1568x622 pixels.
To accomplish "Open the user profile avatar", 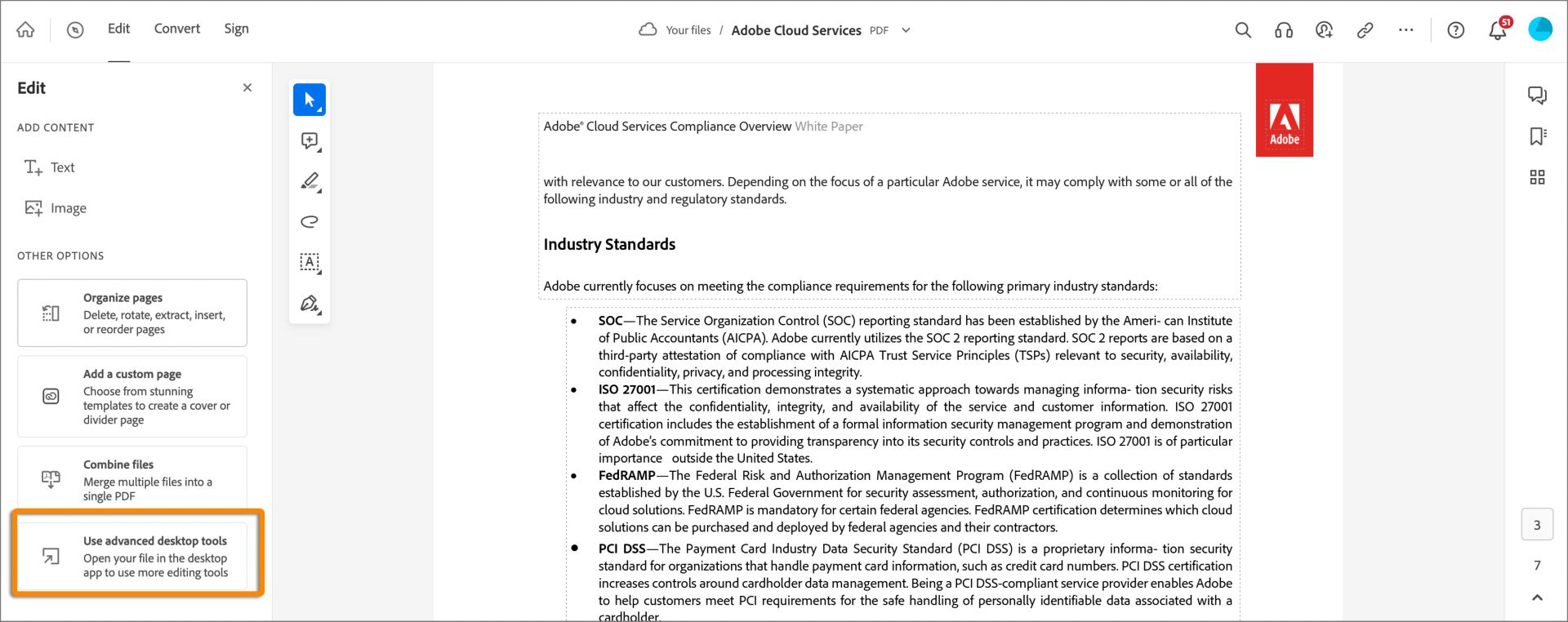I will tap(1540, 29).
